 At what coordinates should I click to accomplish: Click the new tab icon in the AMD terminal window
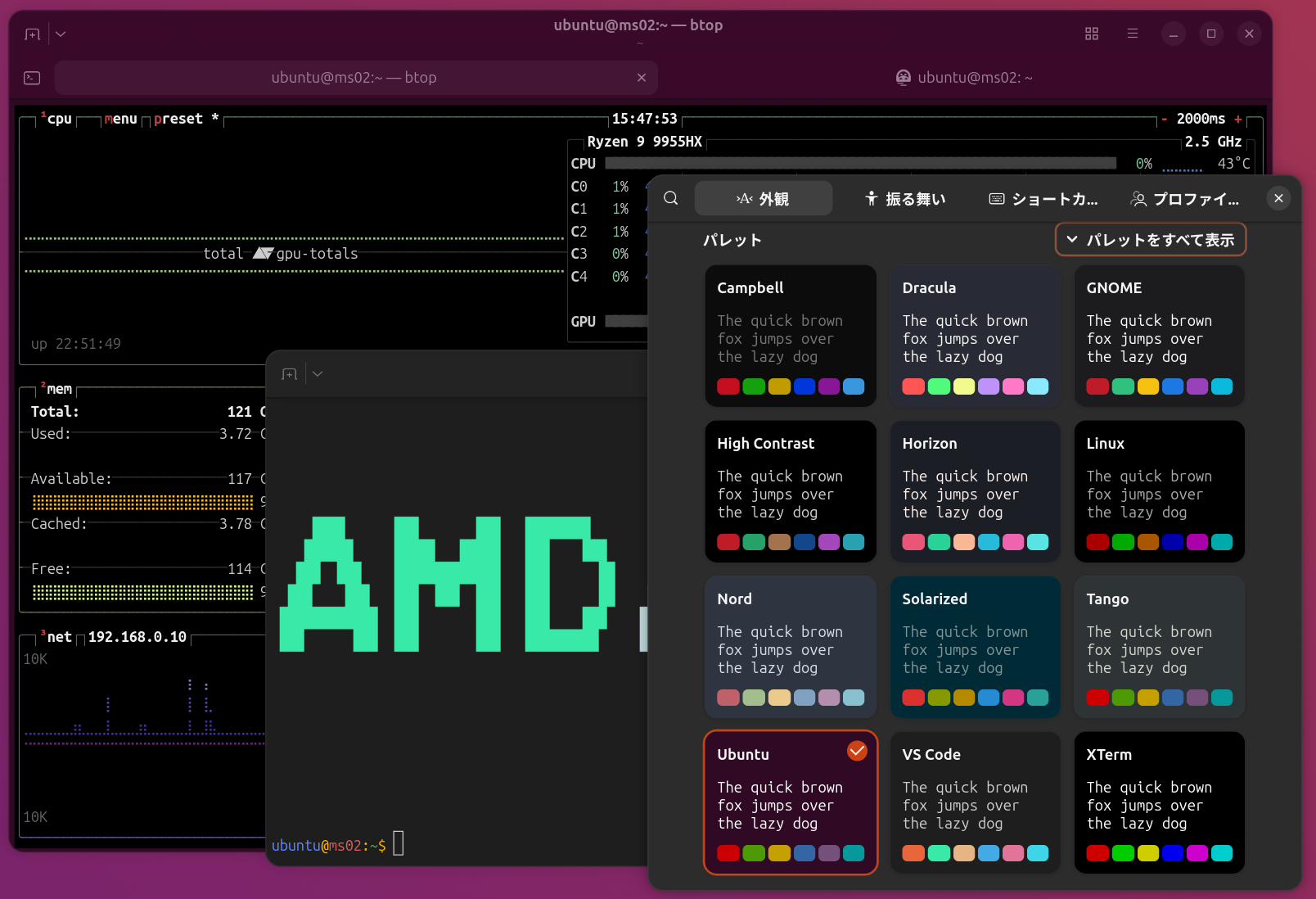point(289,374)
